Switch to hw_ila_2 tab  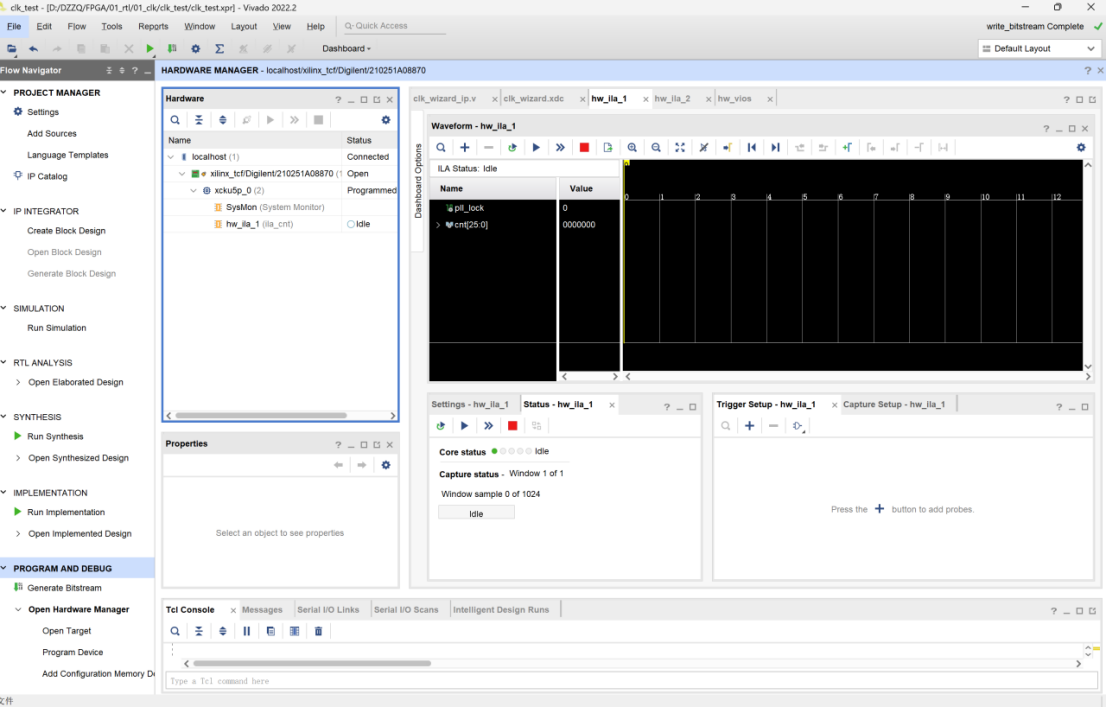tap(672, 99)
